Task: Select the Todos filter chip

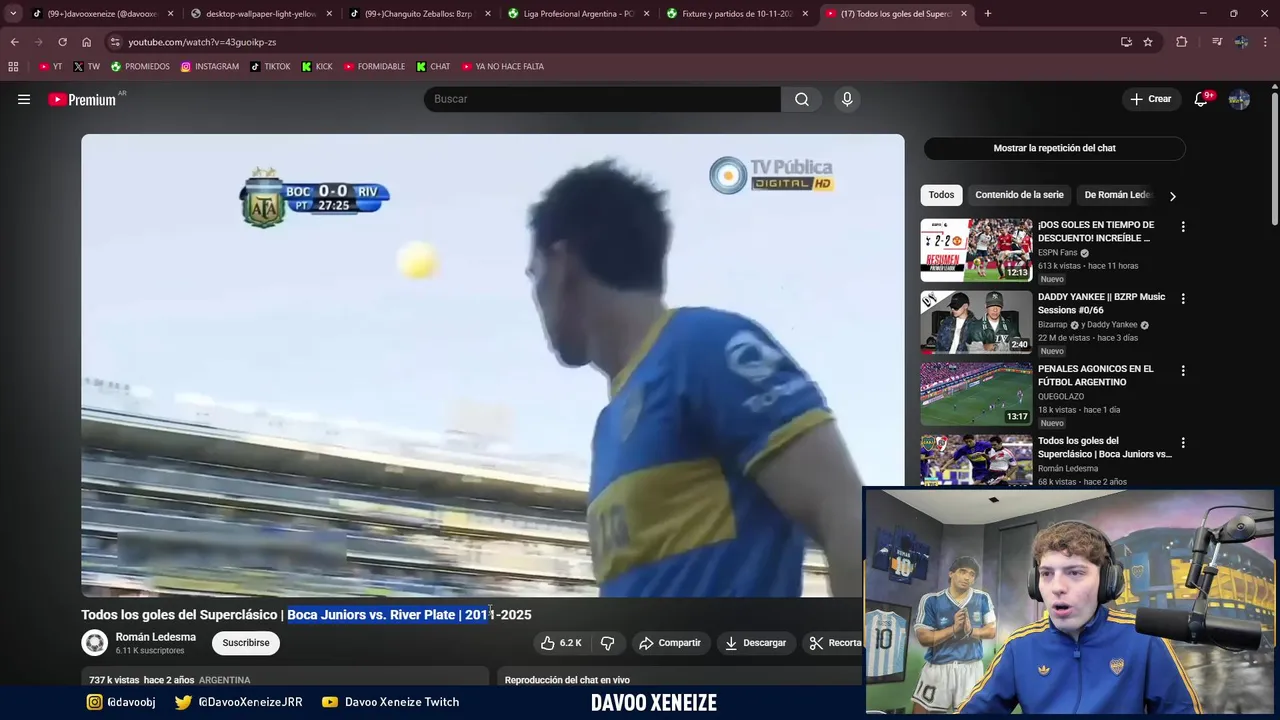Action: pyautogui.click(x=941, y=195)
